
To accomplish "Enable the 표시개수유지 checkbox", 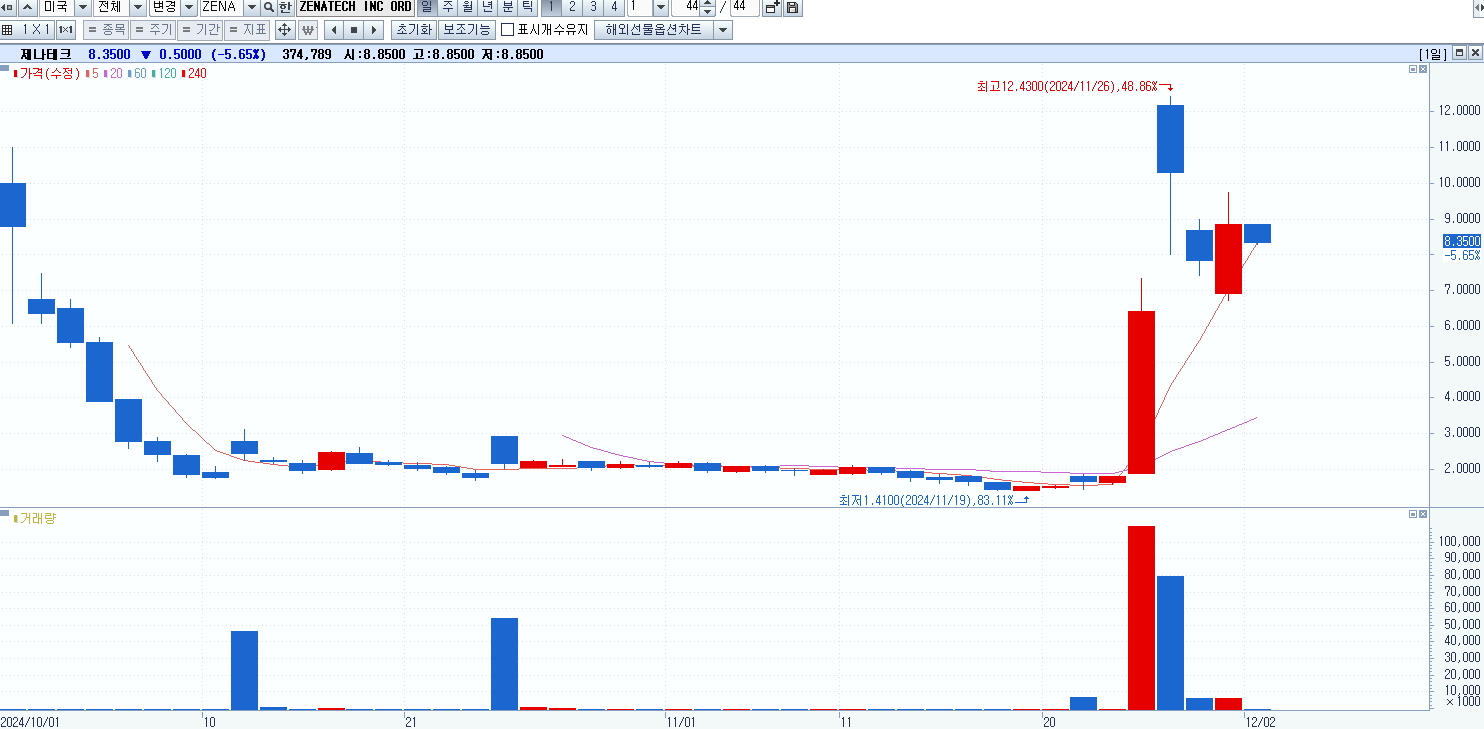I will [x=508, y=30].
